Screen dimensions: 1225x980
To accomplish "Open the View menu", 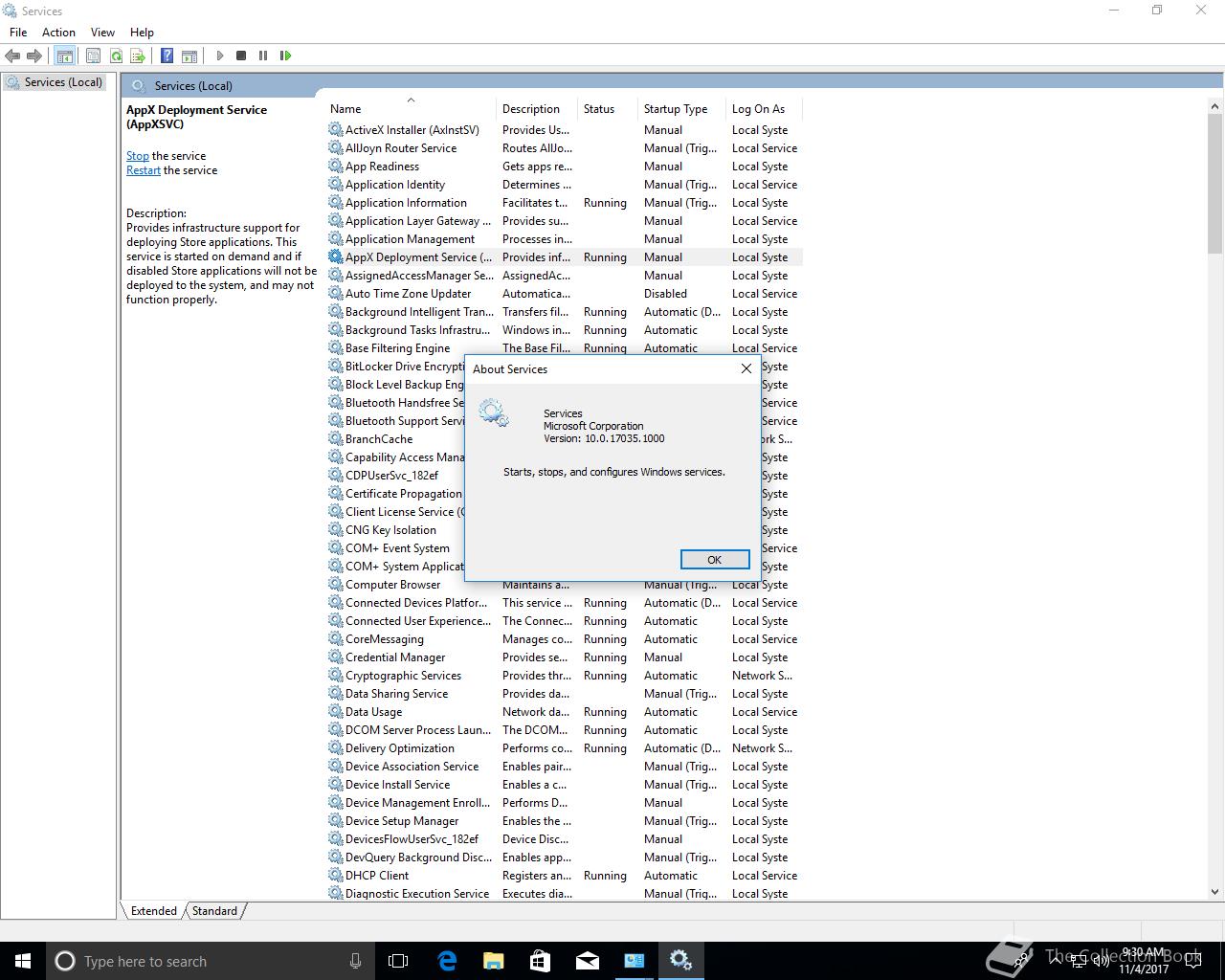I will 102,32.
